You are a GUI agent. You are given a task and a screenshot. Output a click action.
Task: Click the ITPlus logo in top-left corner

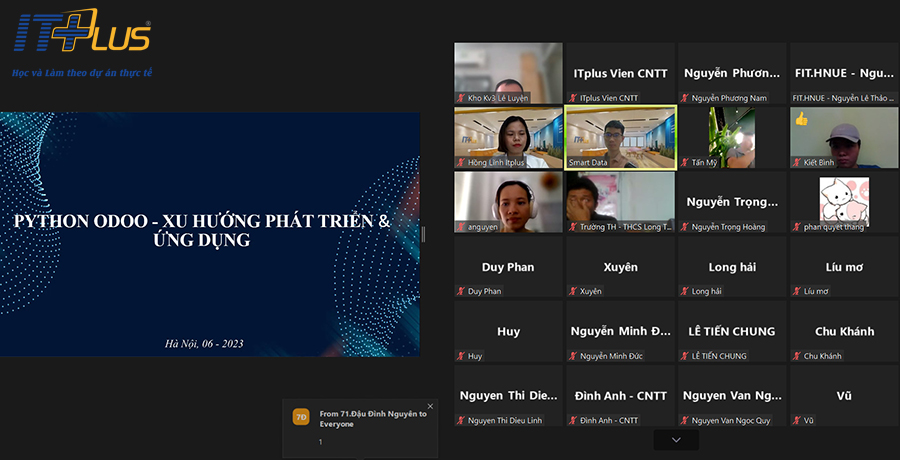[82, 36]
